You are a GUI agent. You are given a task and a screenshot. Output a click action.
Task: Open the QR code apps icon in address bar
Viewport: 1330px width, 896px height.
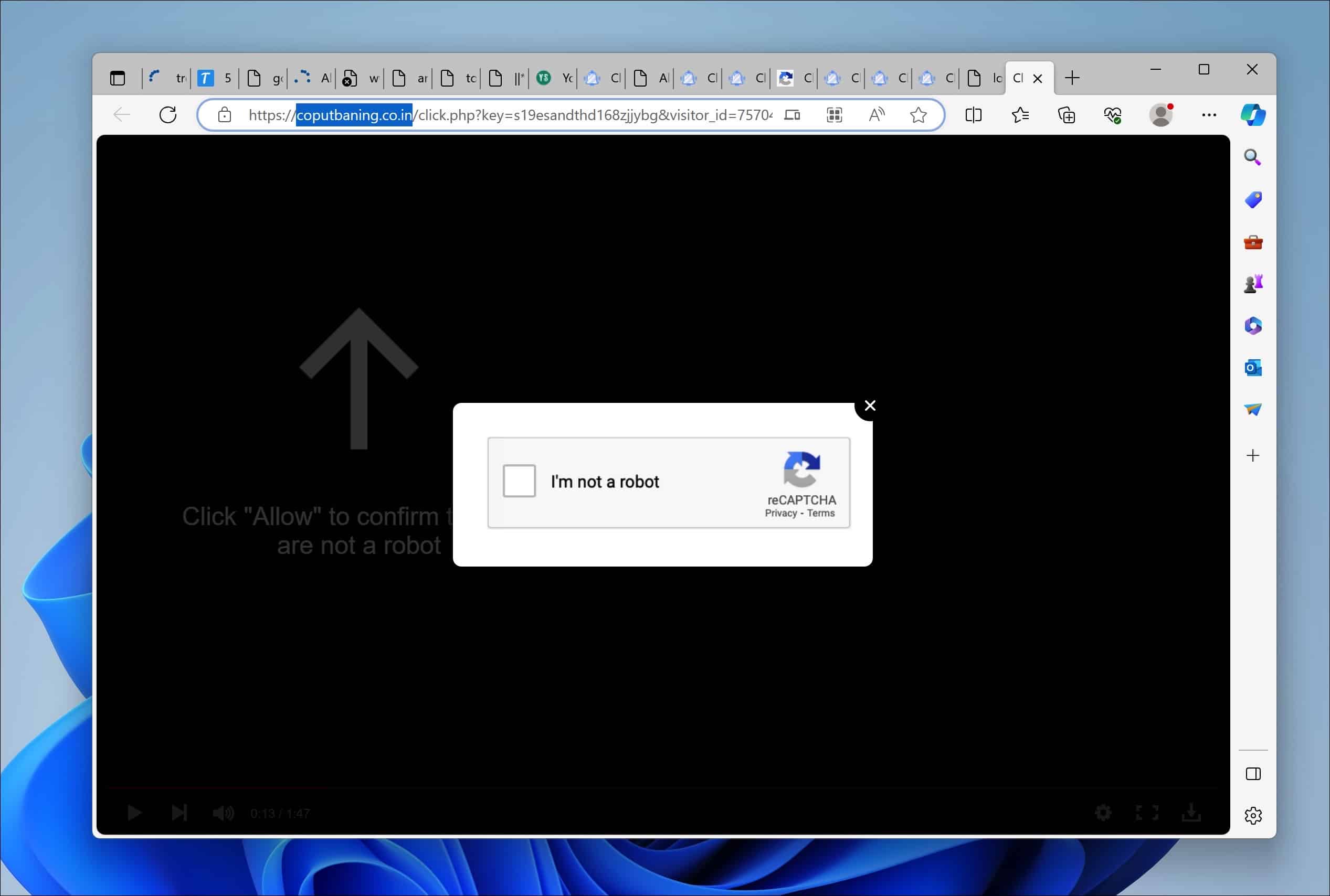coord(834,115)
